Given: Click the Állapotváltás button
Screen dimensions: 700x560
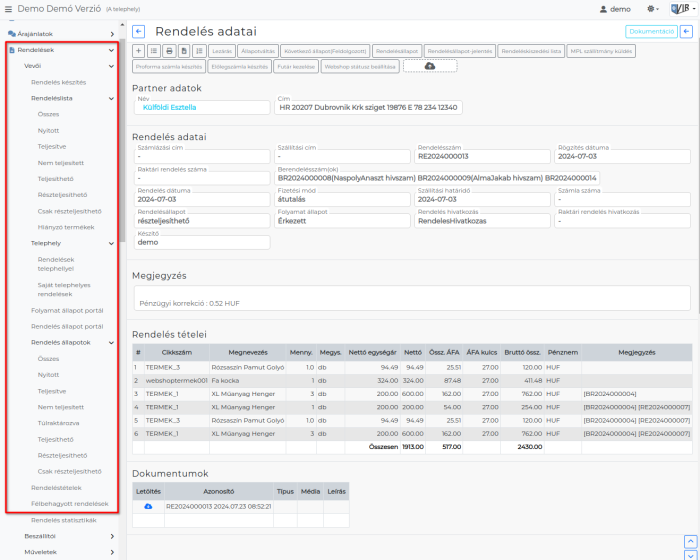Looking at the screenshot, I should point(259,50).
